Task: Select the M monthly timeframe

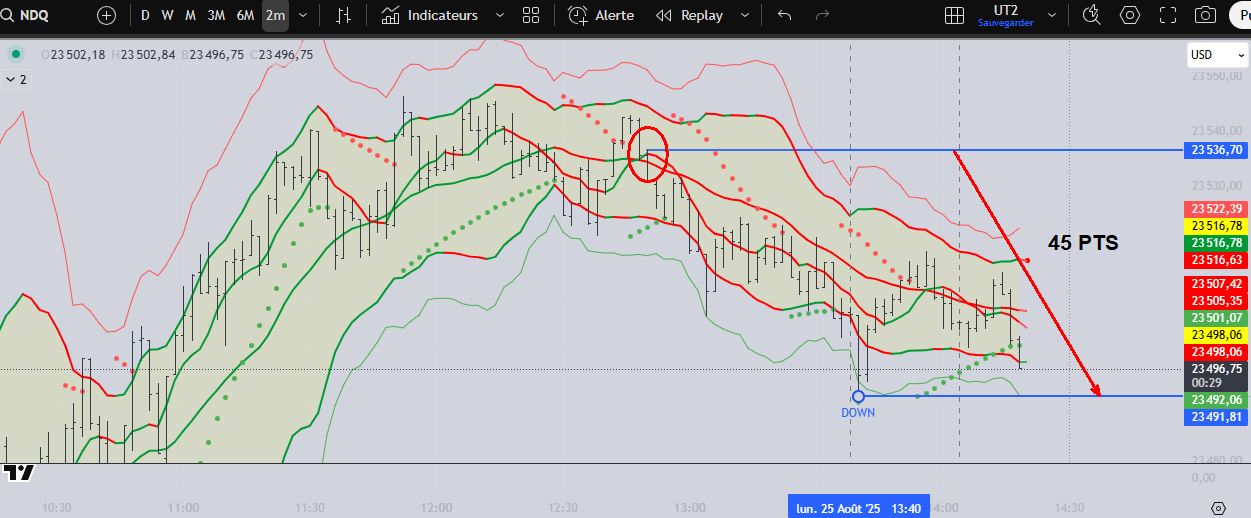Action: [x=190, y=15]
